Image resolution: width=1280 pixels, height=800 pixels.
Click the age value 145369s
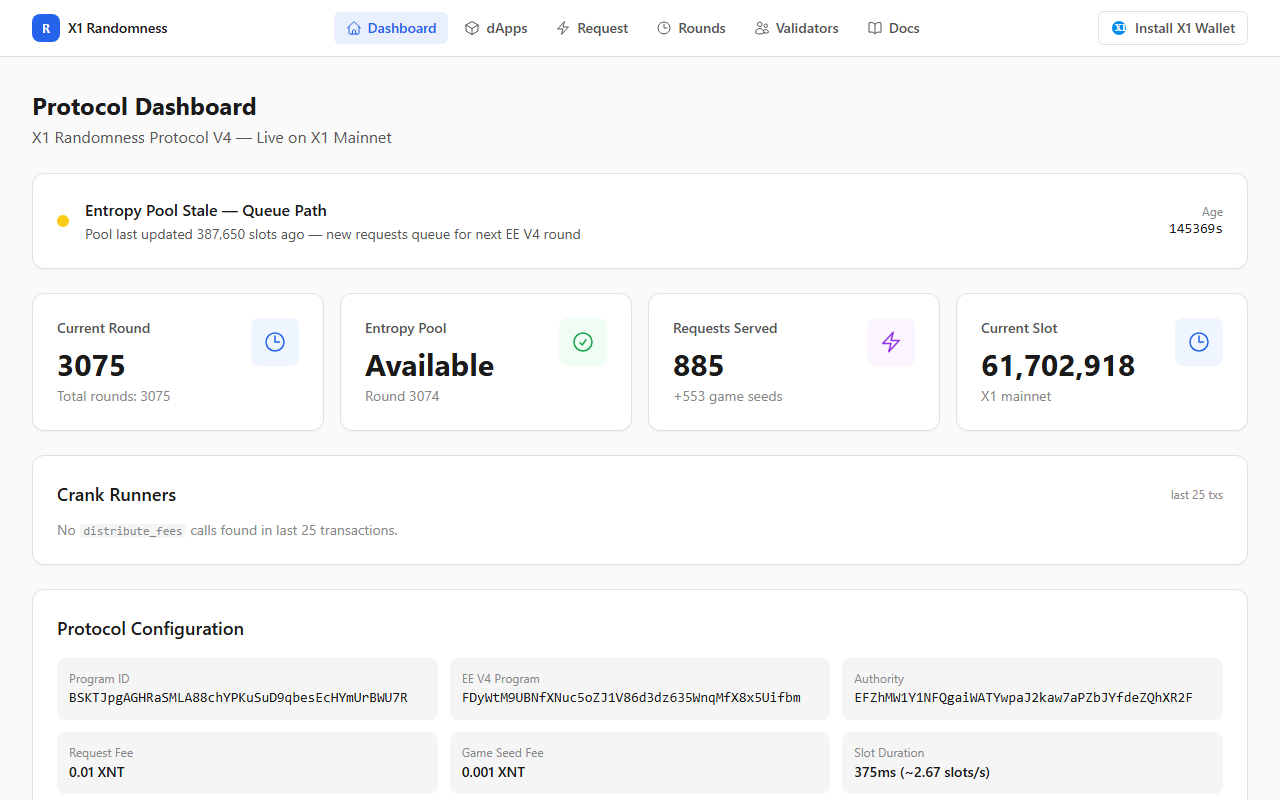1196,228
